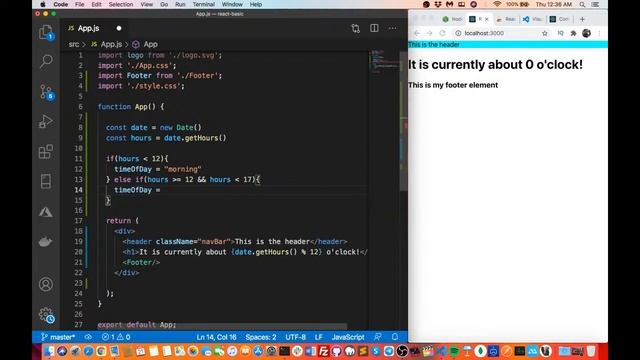Change indentation via Spaces: 2

261,337
